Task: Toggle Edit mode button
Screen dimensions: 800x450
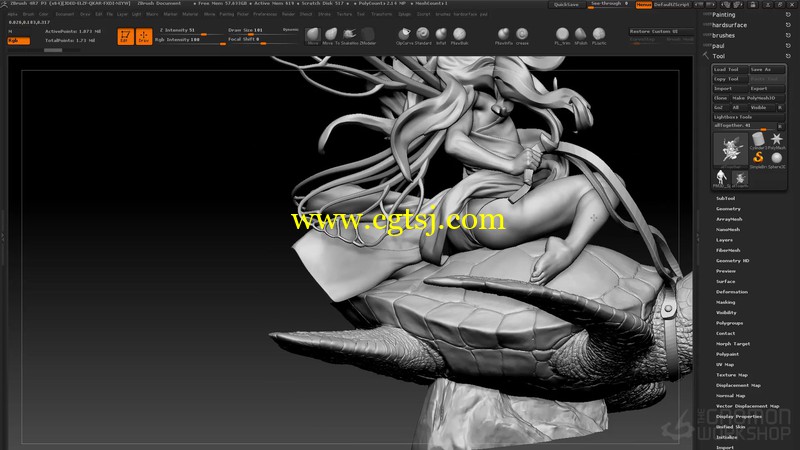Action: pos(126,36)
